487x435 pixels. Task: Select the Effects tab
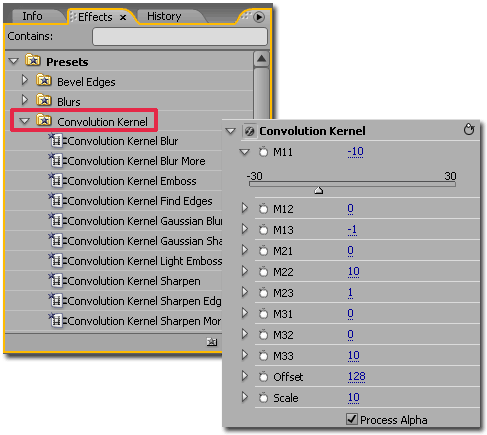tap(95, 17)
